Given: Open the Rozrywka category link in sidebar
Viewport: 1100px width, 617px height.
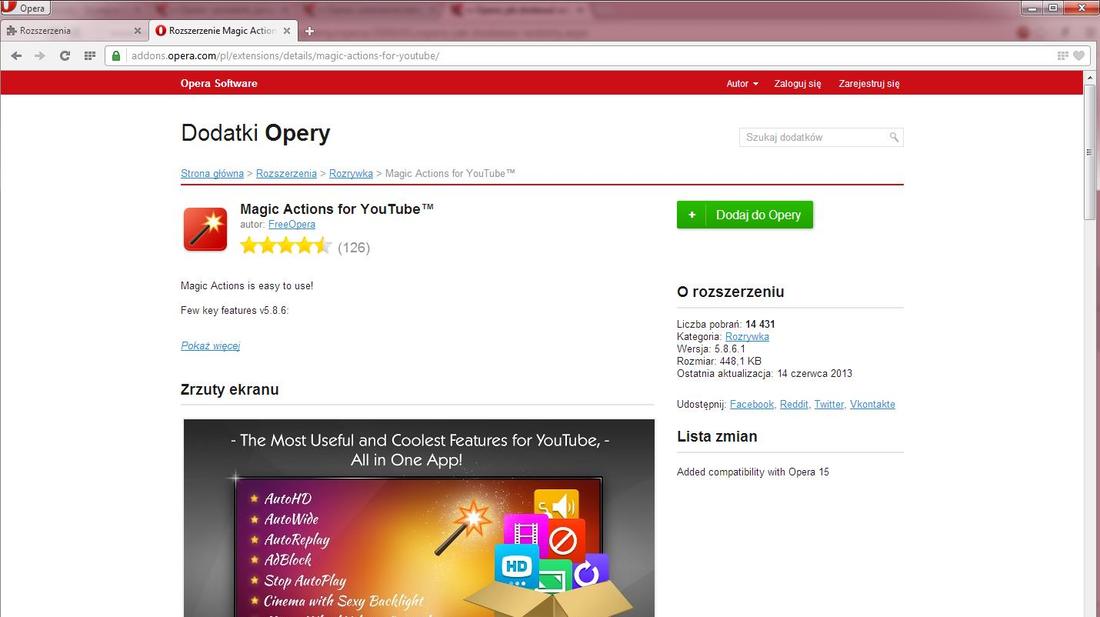Looking at the screenshot, I should click(x=747, y=337).
